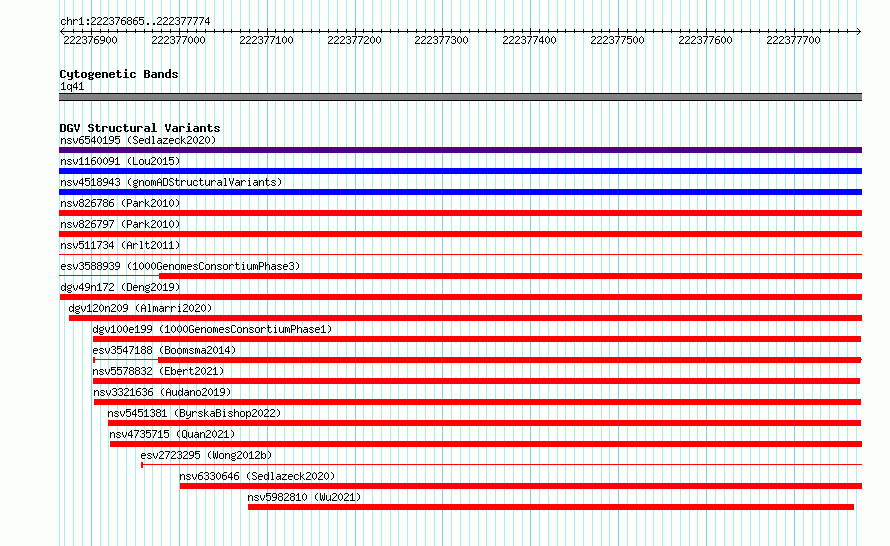Viewport: 890px width, 546px height.
Task: Click the nsv3321636 (Audano2019) label
Action: [162, 392]
